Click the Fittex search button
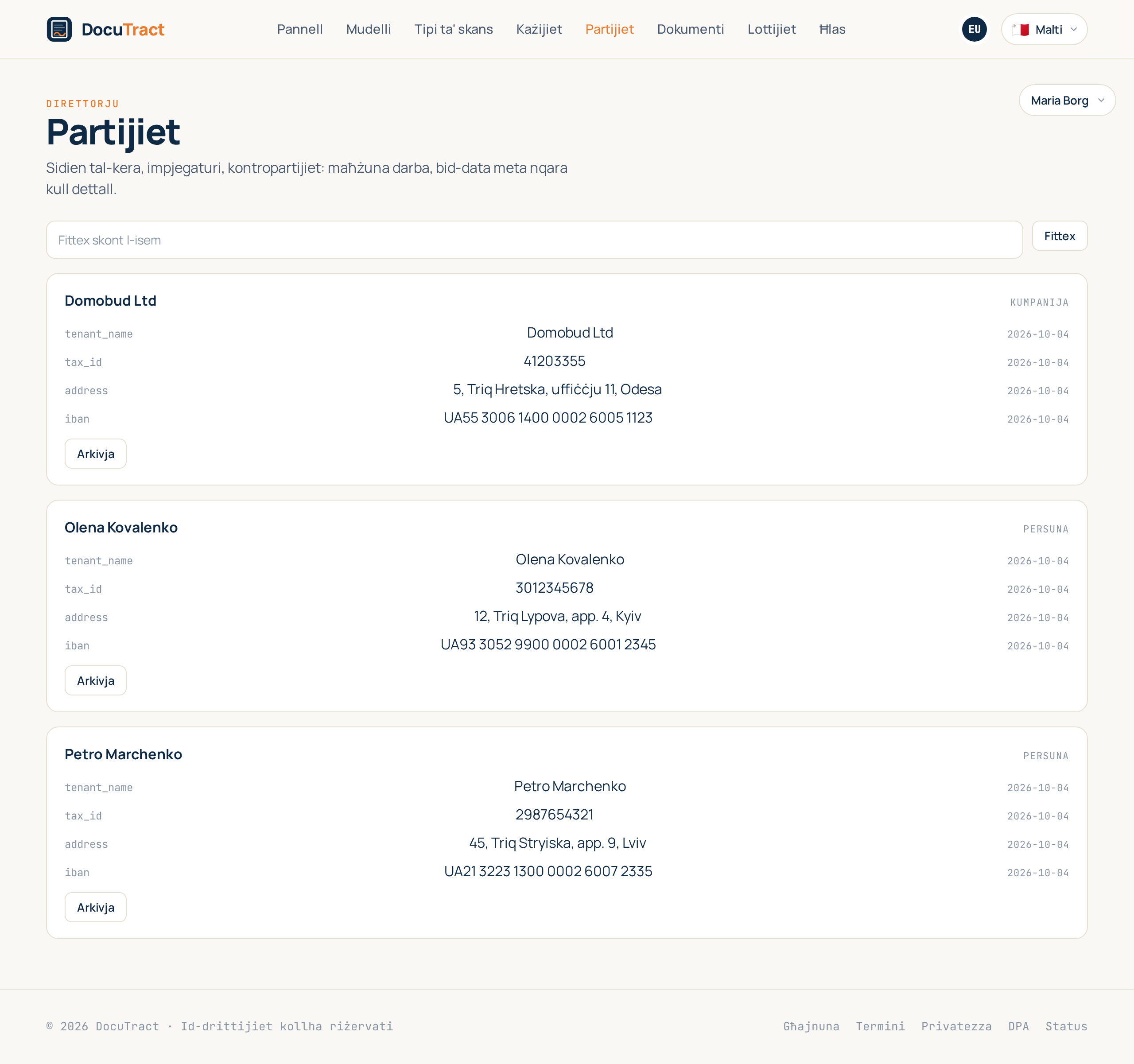The height and width of the screenshot is (1064, 1134). click(1059, 236)
